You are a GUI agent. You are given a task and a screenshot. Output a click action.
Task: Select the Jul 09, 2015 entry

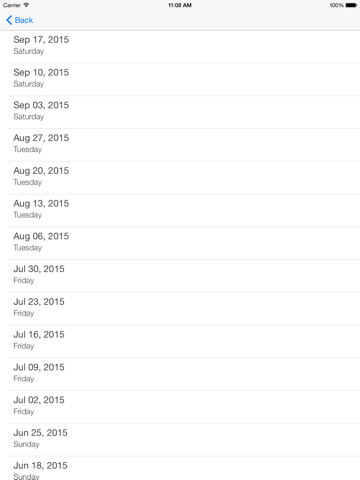(x=180, y=374)
